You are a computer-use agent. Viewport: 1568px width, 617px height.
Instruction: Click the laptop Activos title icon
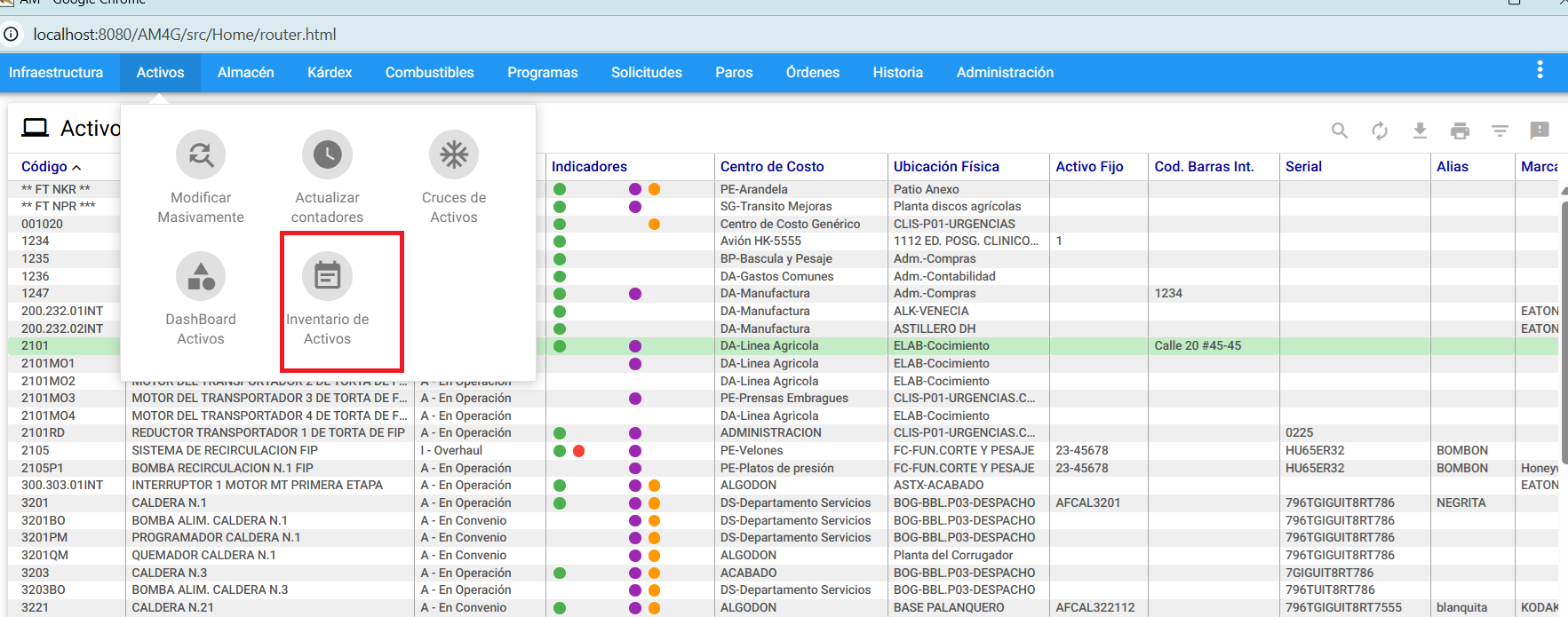click(x=36, y=128)
